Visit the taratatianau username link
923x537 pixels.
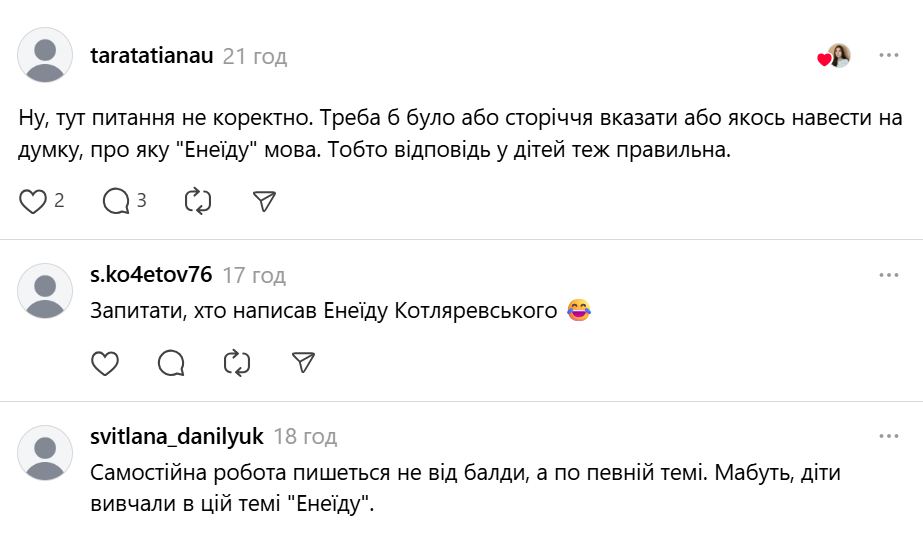tap(151, 56)
